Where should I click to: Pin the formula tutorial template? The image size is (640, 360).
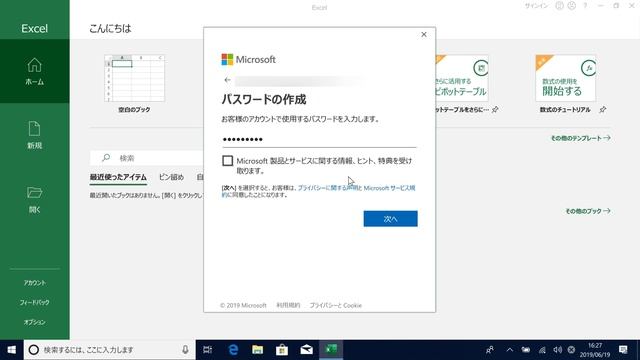[x=602, y=109]
